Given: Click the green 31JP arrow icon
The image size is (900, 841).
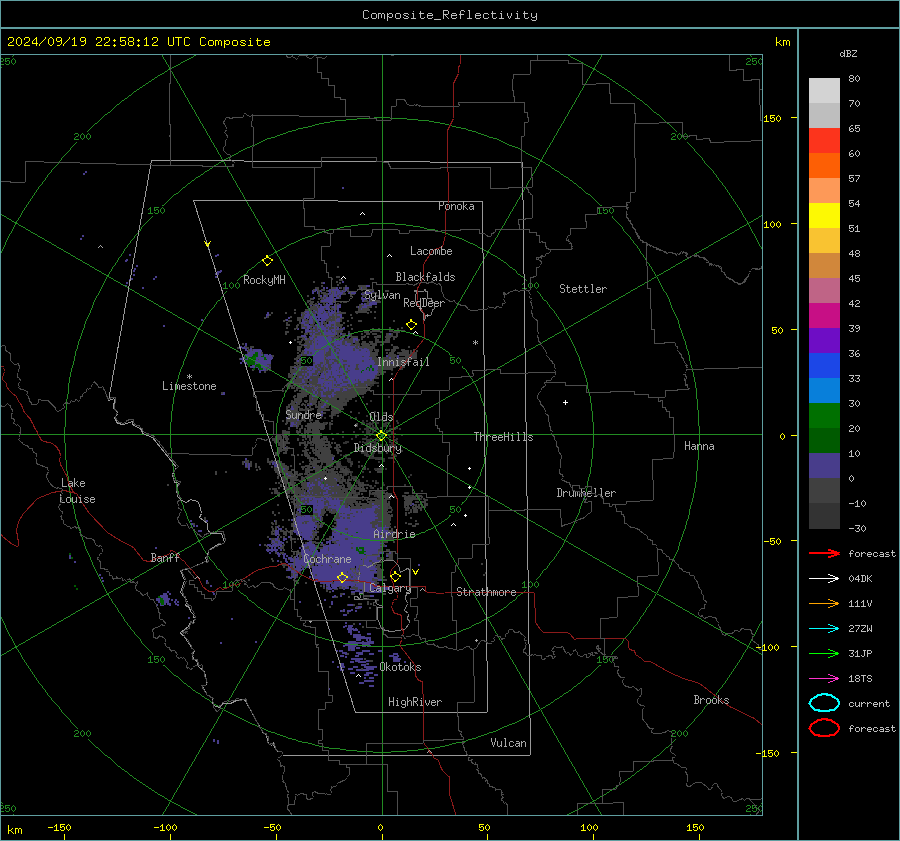Looking at the screenshot, I should pyautogui.click(x=824, y=653).
